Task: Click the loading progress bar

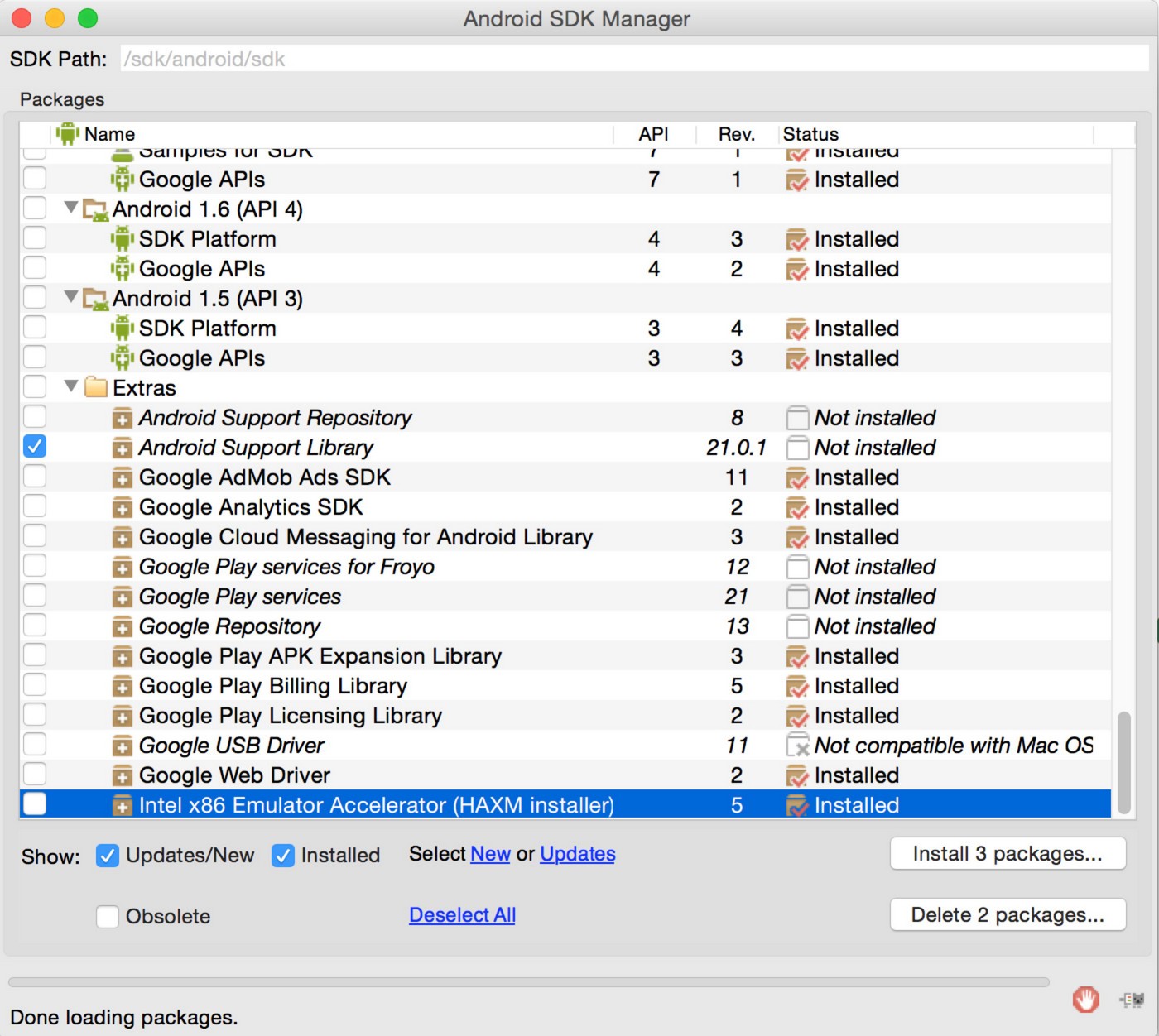Action: click(529, 982)
